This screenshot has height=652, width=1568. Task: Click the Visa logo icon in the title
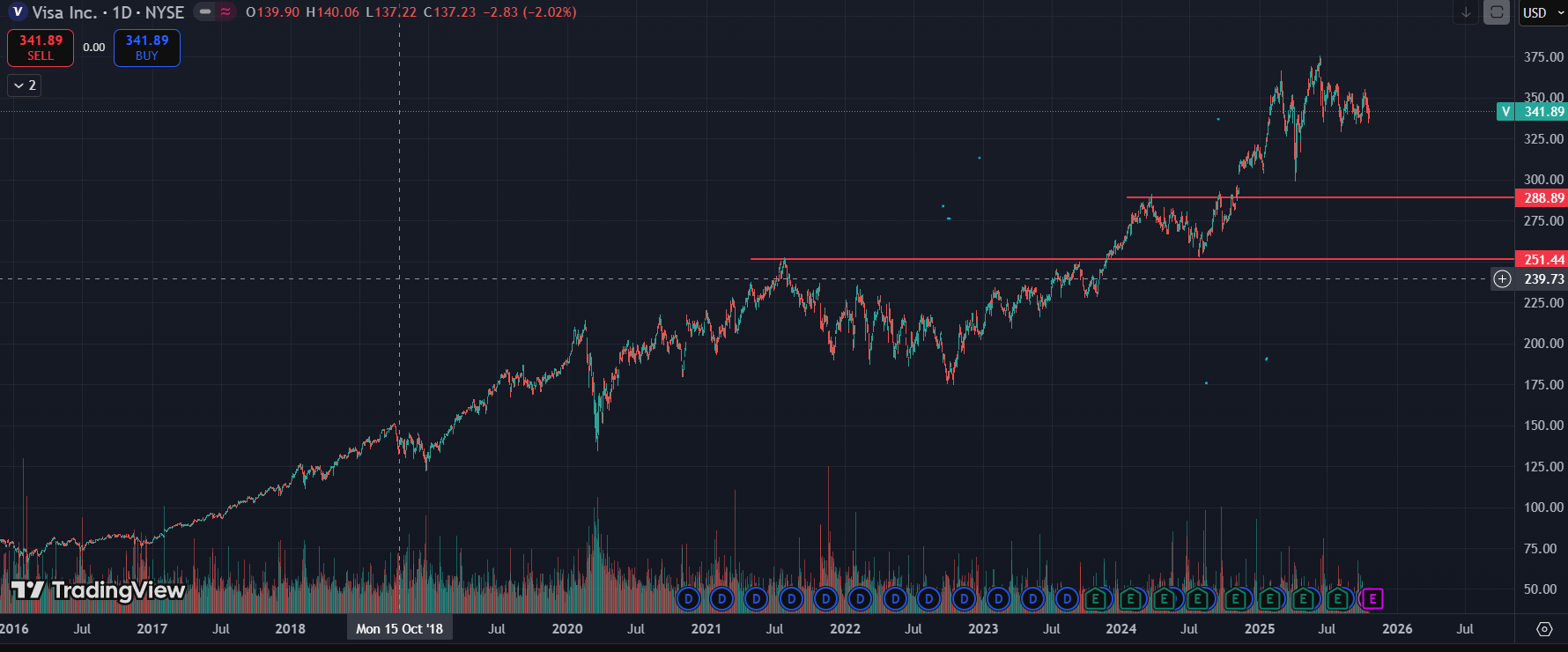tap(18, 12)
